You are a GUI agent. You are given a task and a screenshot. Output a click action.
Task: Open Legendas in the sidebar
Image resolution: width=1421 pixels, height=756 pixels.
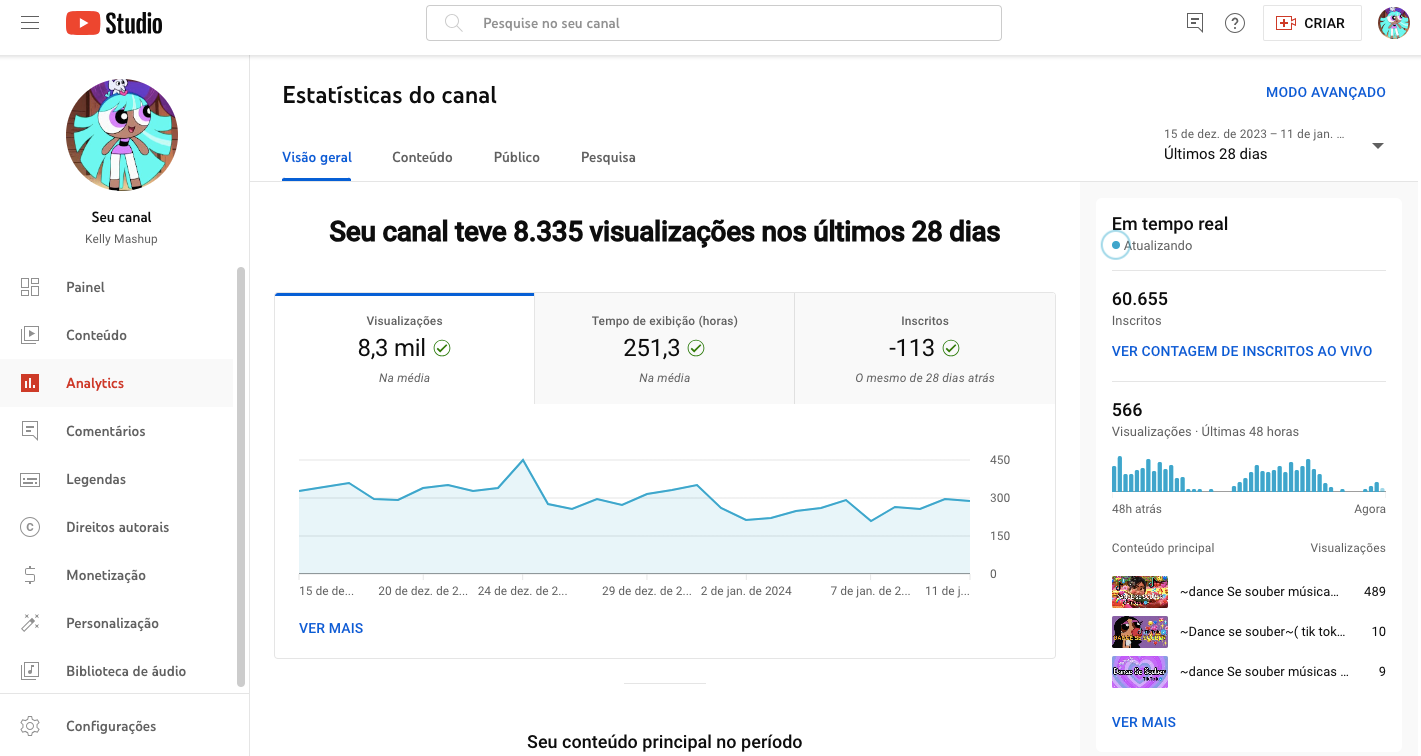coord(117,479)
